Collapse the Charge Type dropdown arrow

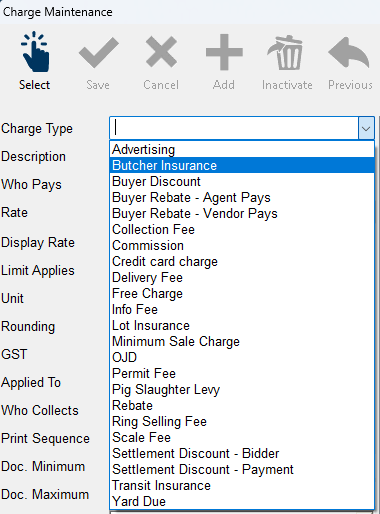(366, 128)
